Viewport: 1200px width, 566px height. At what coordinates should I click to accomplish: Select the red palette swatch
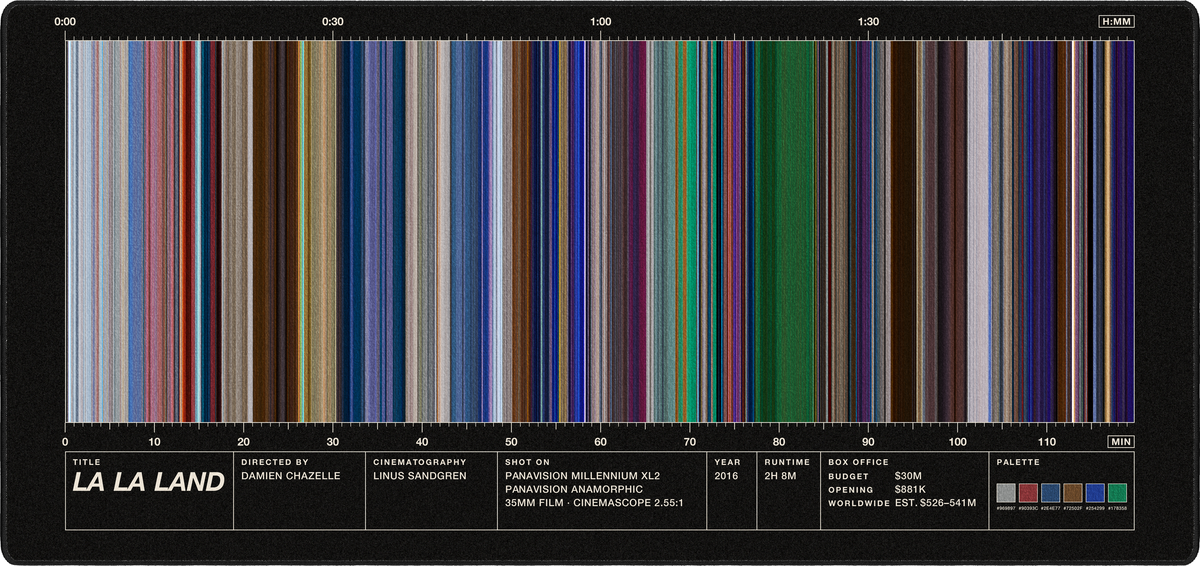pos(1028,492)
